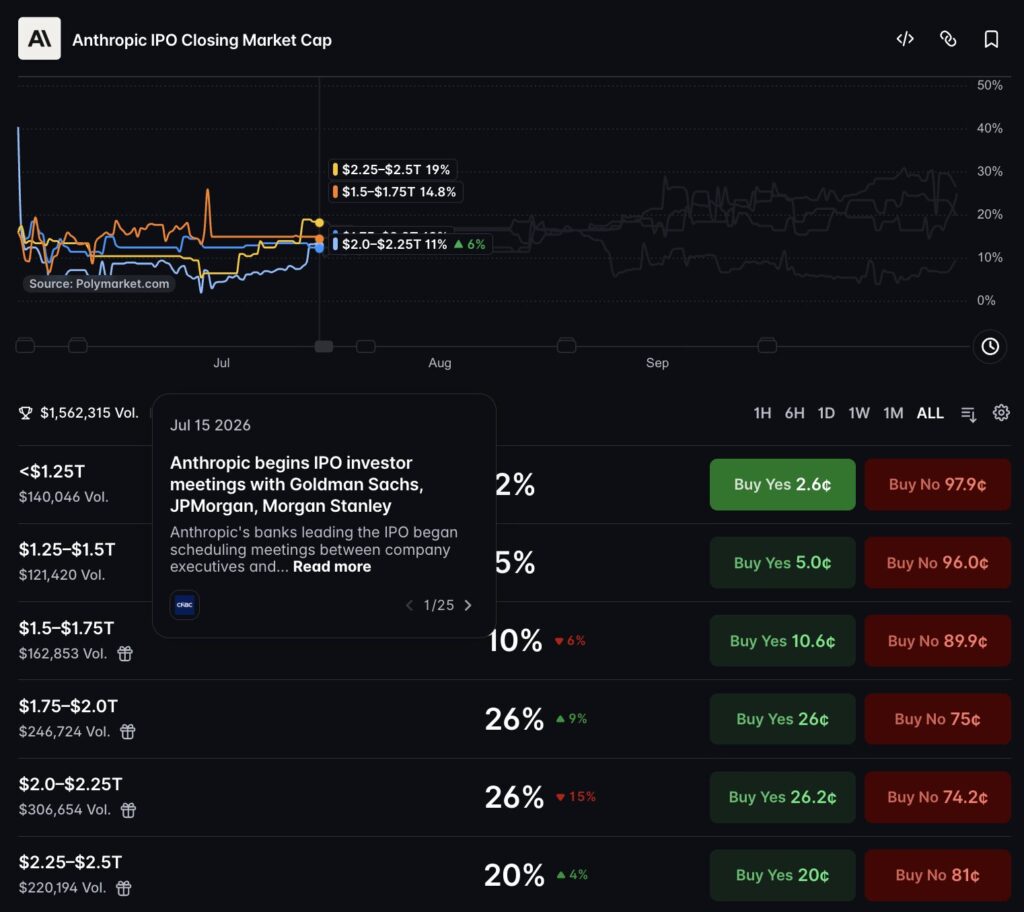Select the 1W time range
The width and height of the screenshot is (1024, 912).
tap(859, 413)
